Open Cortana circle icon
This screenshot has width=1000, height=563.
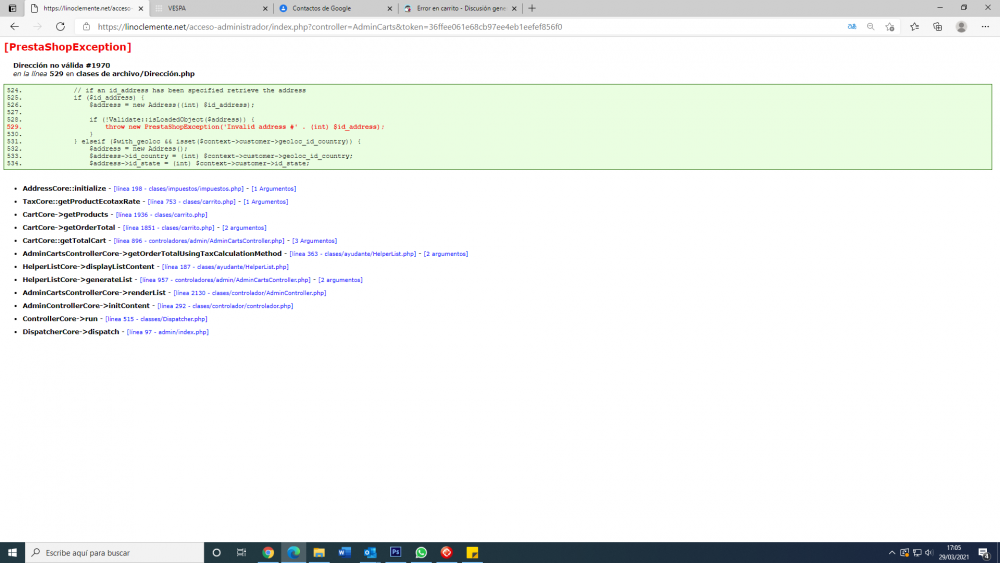tap(216, 552)
